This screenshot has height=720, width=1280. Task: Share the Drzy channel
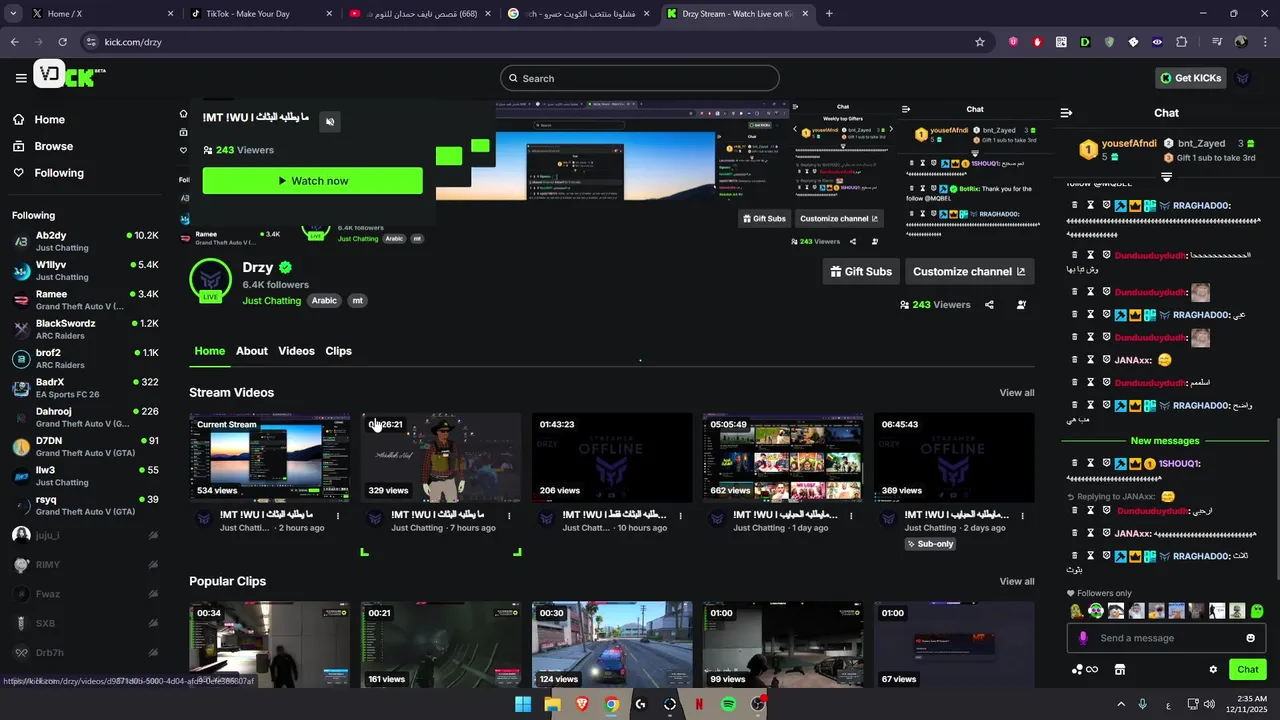(x=989, y=305)
